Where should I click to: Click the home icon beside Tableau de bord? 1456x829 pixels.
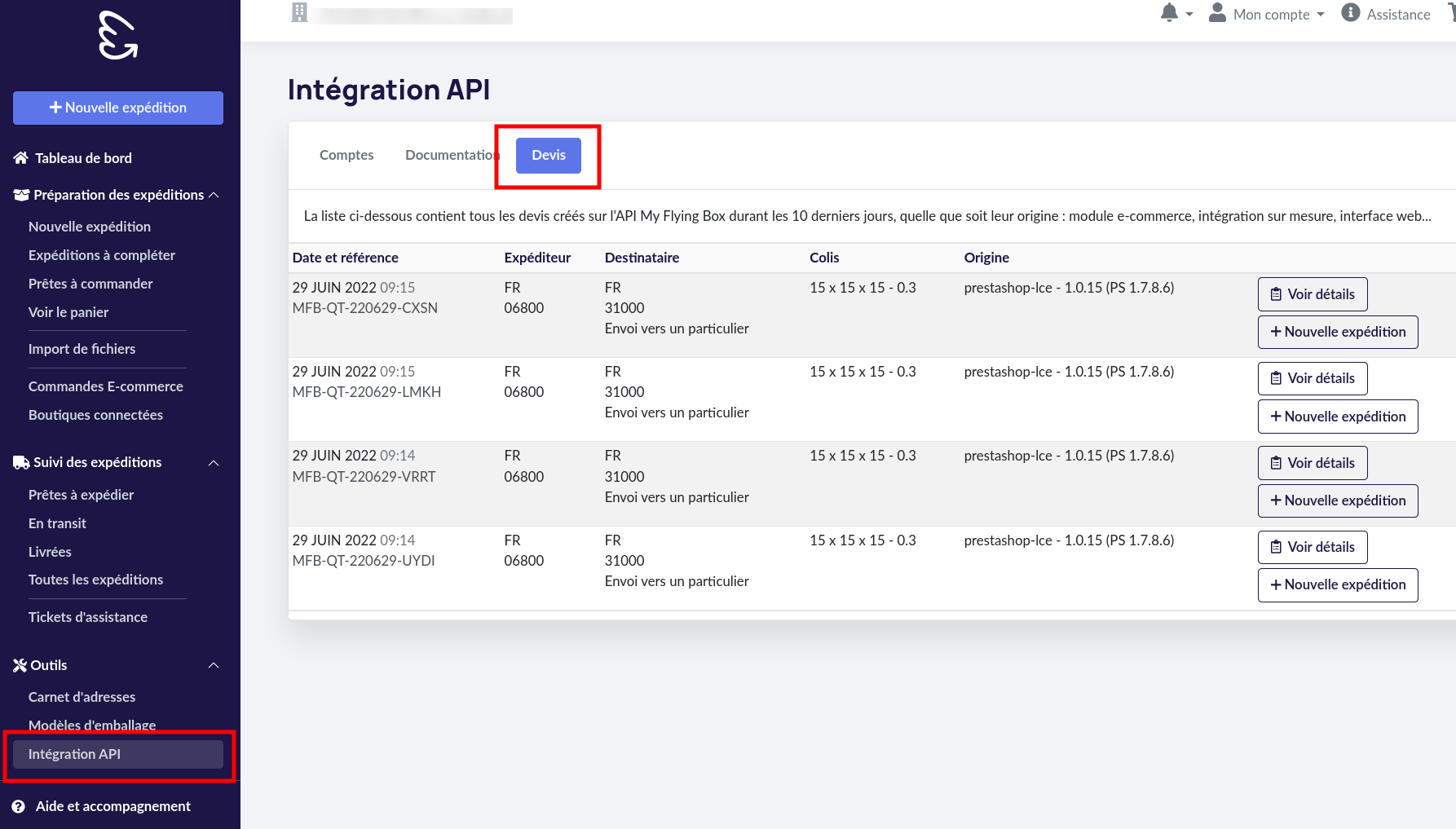(x=21, y=158)
